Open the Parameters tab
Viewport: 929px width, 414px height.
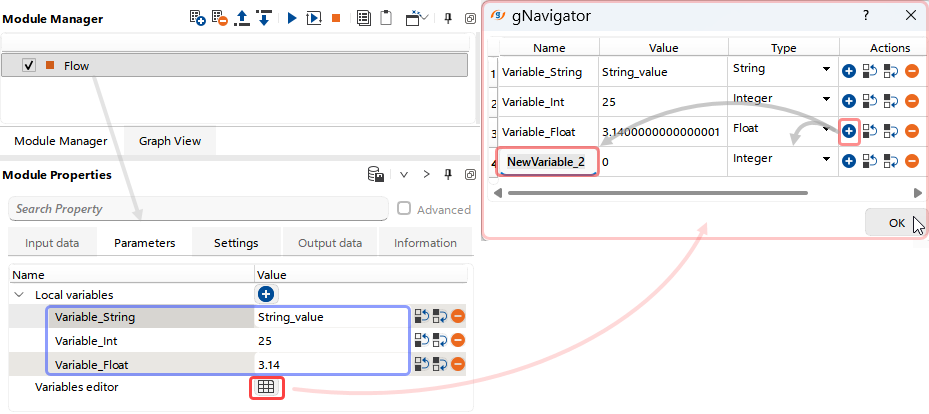(x=145, y=243)
